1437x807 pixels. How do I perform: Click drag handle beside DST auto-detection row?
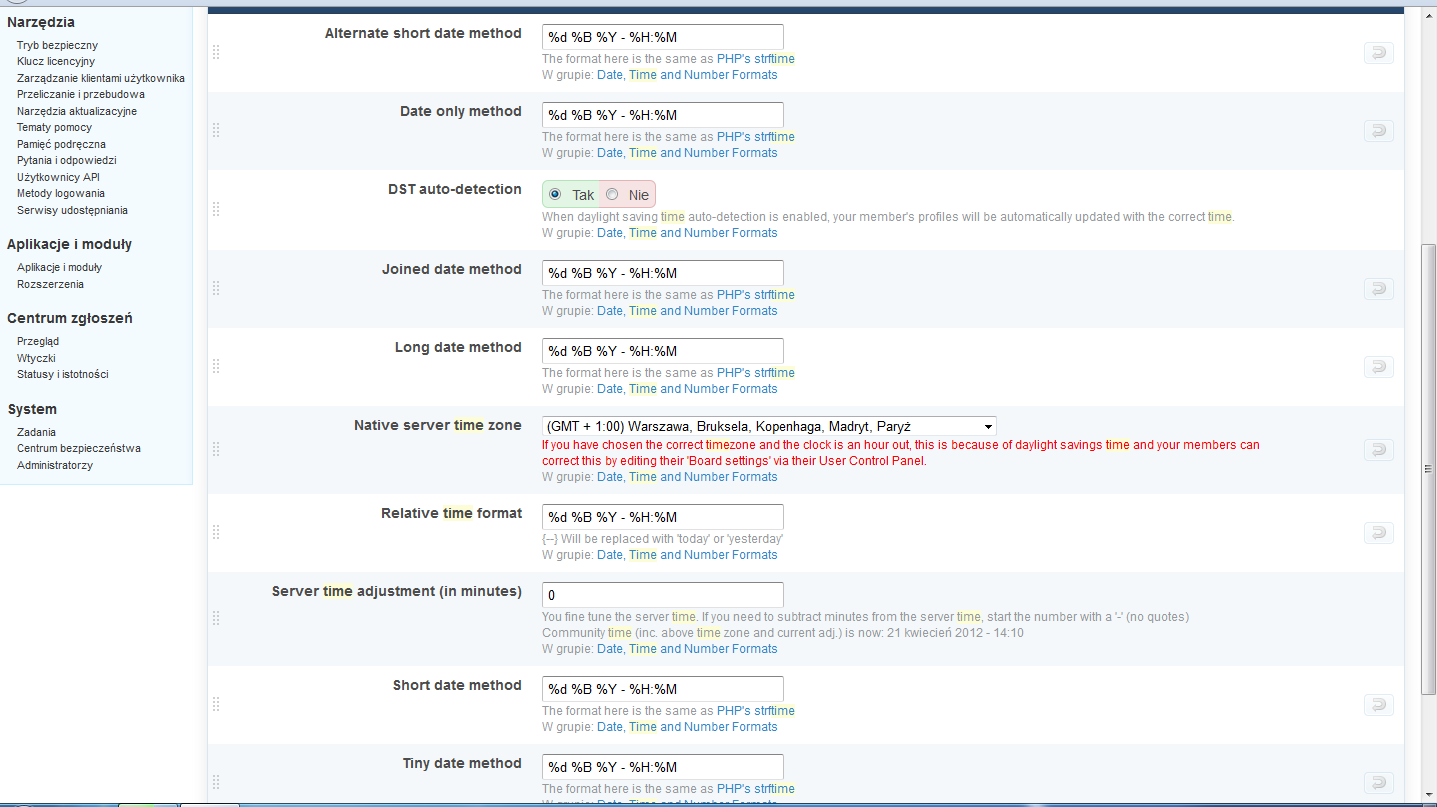tap(216, 209)
